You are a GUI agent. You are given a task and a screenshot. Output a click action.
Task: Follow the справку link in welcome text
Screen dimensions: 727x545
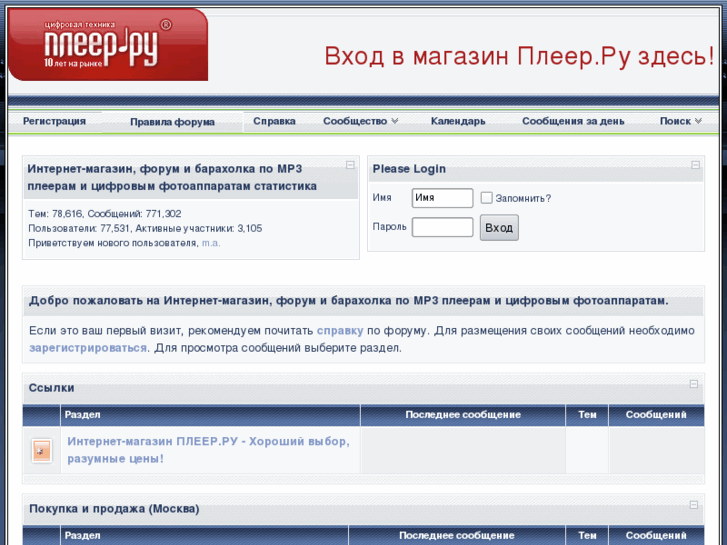pyautogui.click(x=340, y=331)
